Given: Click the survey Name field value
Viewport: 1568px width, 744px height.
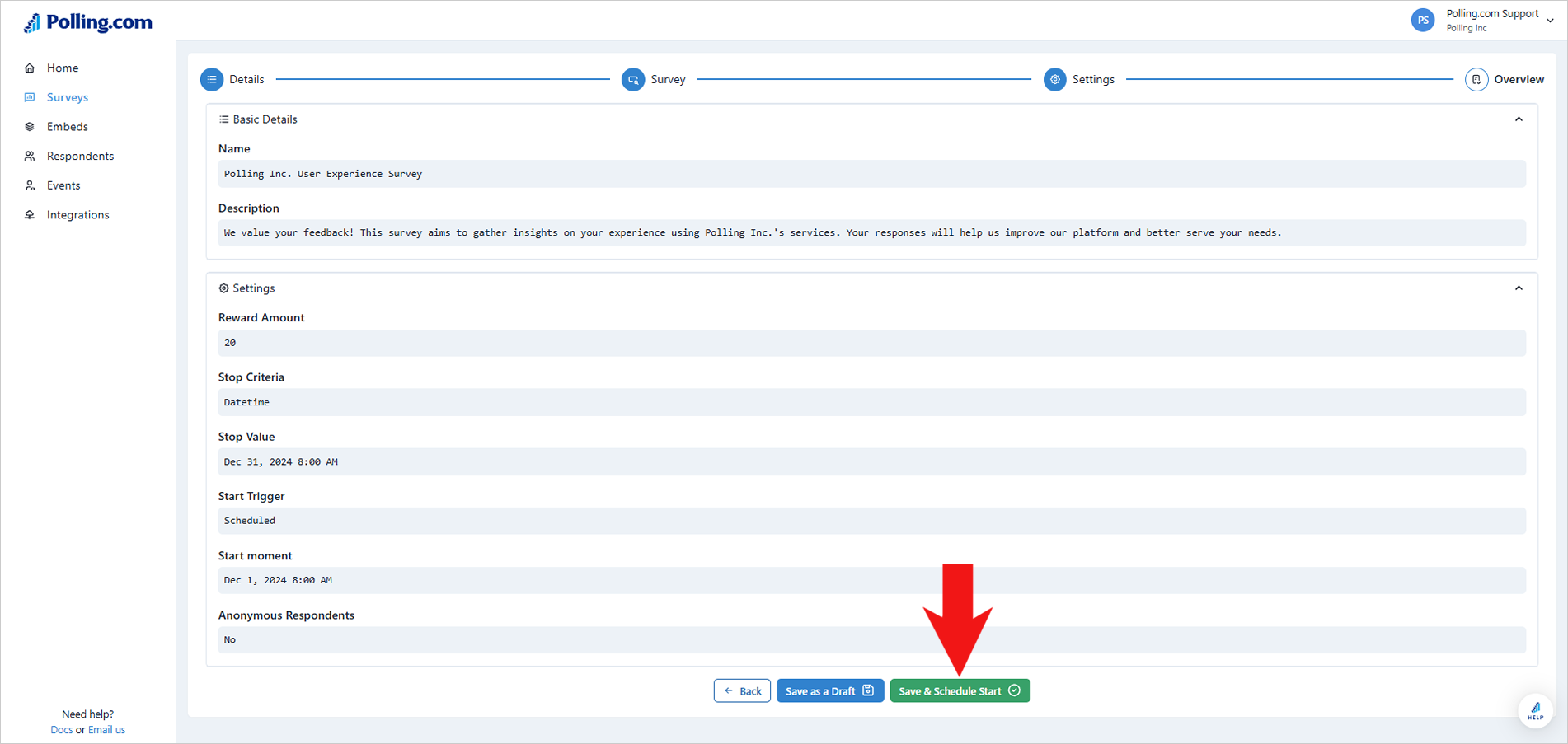Looking at the screenshot, I should 871,174.
